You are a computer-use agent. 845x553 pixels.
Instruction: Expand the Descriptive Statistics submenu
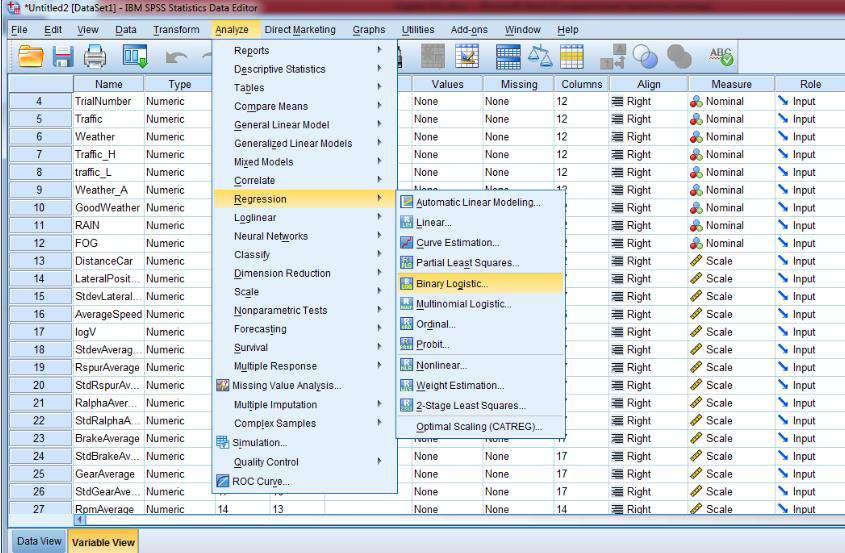[x=379, y=69]
